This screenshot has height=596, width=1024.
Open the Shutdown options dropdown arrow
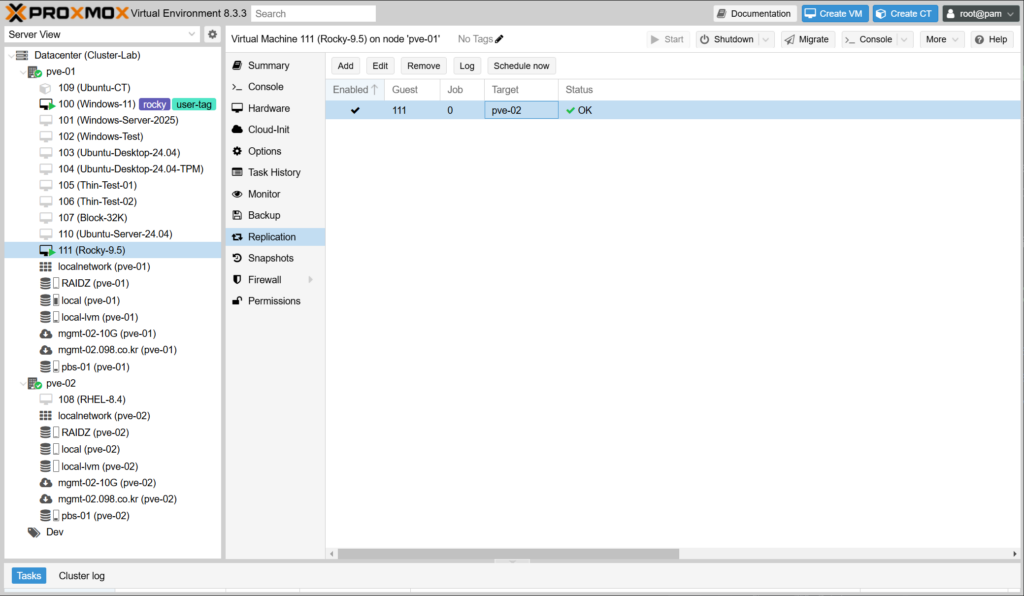[766, 39]
